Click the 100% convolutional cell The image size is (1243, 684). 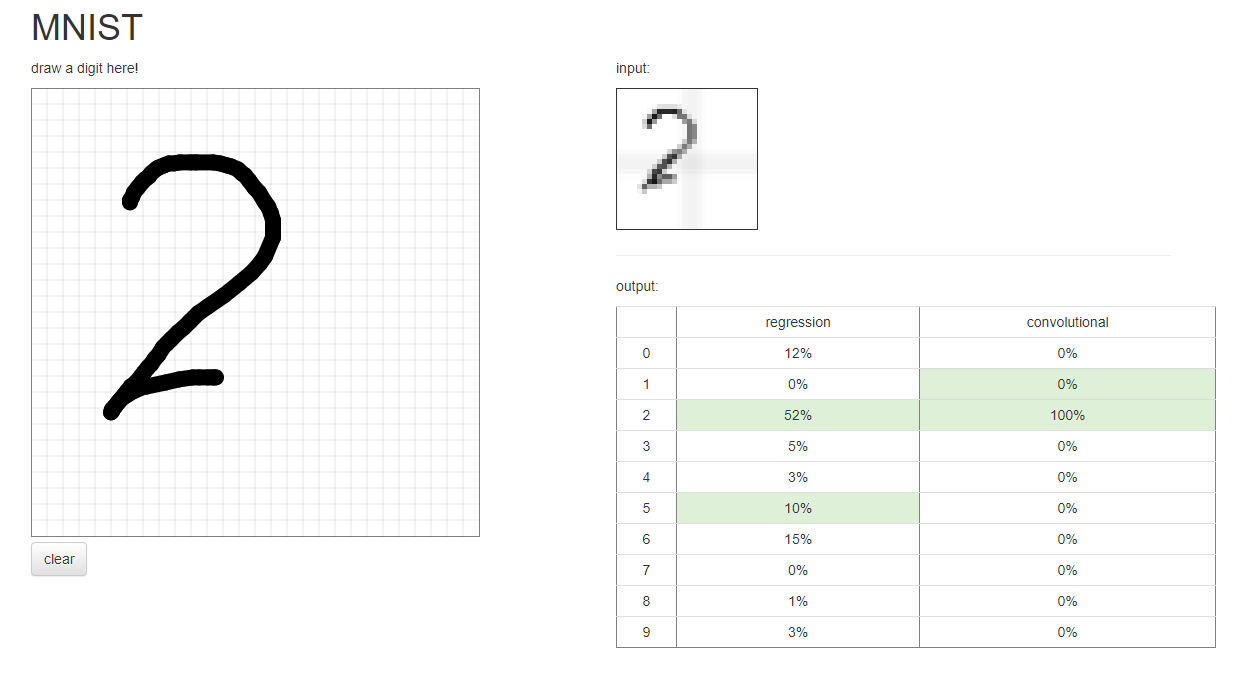click(1067, 415)
